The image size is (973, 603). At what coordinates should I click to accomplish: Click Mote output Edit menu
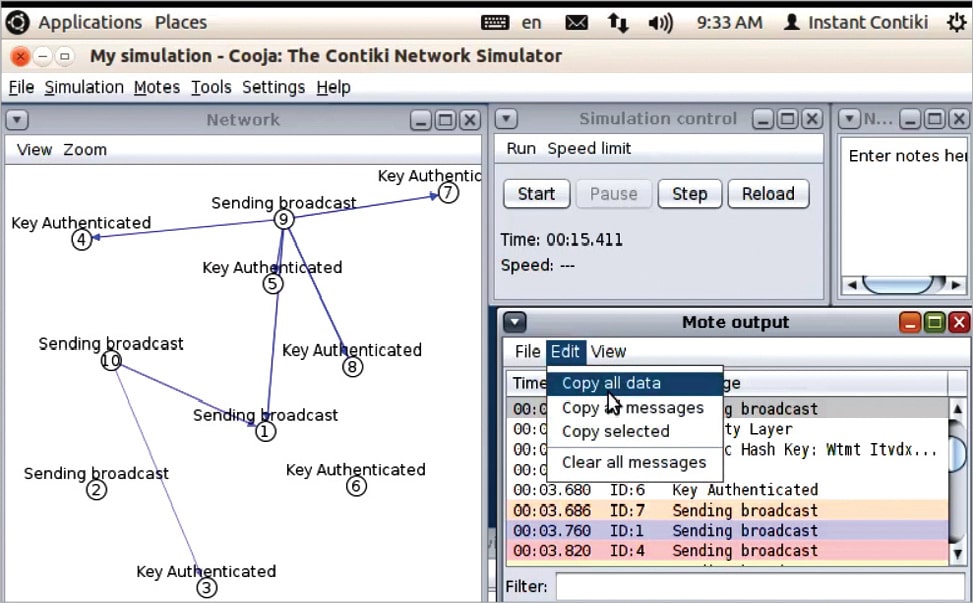[x=565, y=352]
